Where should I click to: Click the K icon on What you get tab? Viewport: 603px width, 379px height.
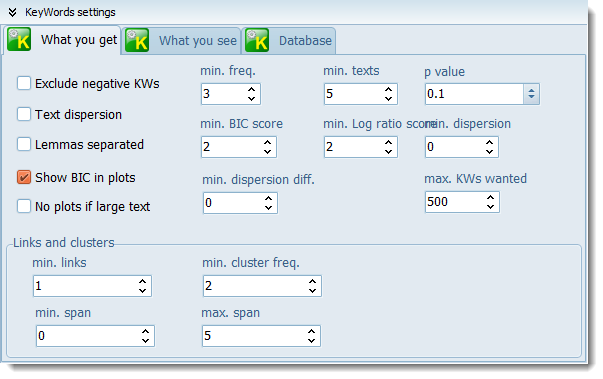pyautogui.click(x=19, y=39)
